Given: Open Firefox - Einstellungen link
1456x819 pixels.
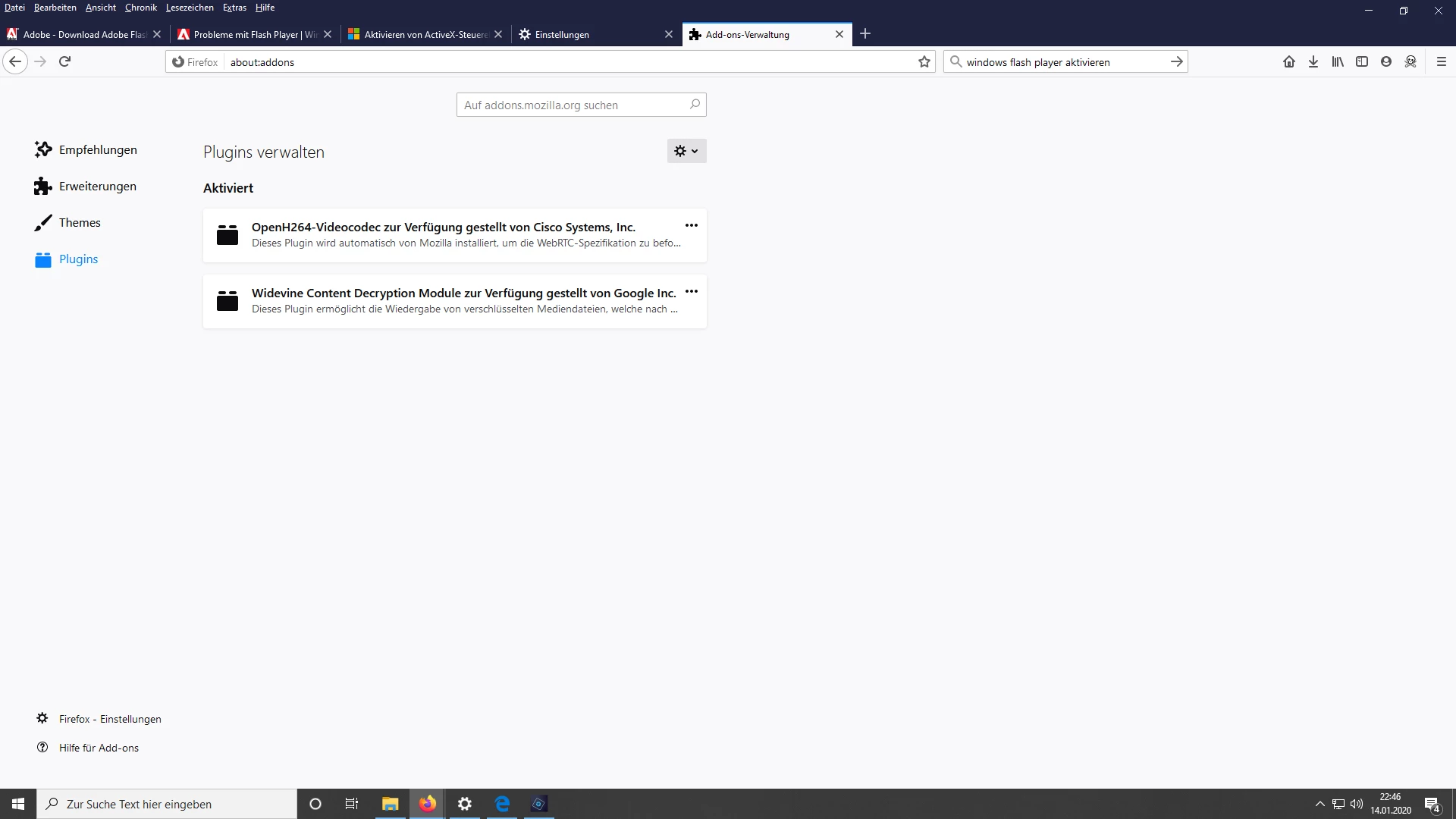Looking at the screenshot, I should pyautogui.click(x=109, y=719).
